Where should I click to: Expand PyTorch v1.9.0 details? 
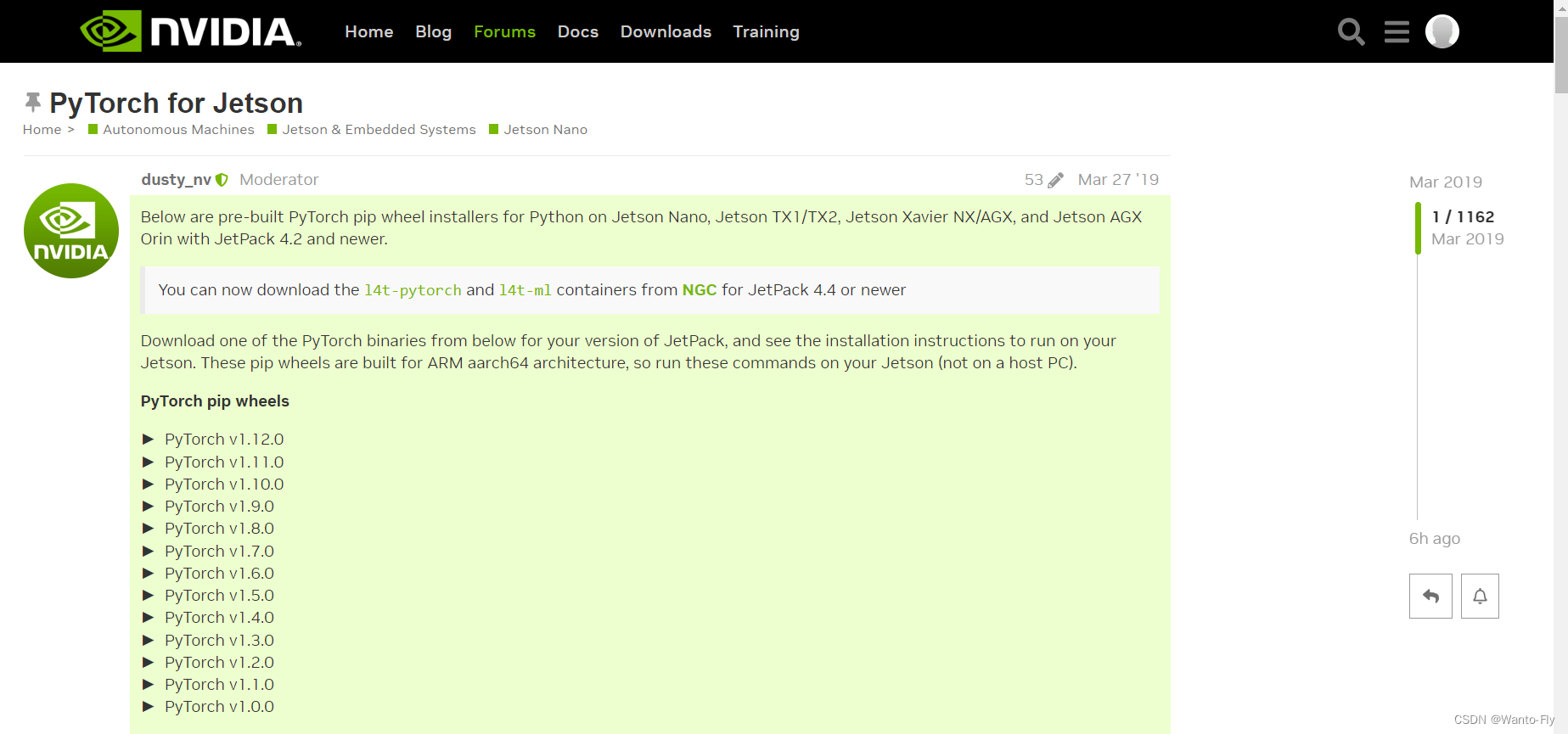click(x=208, y=507)
